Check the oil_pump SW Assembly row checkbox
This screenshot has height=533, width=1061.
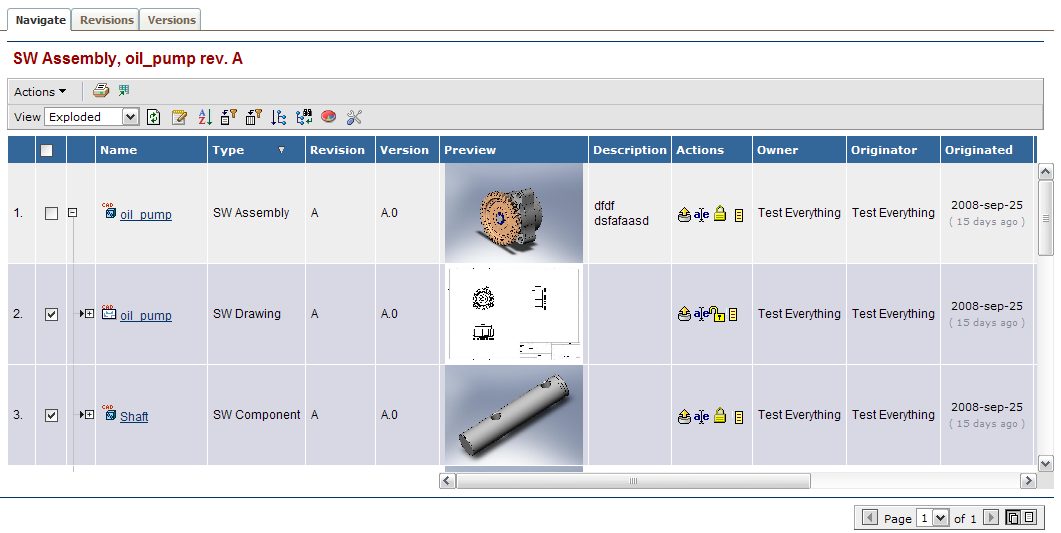(x=52, y=213)
